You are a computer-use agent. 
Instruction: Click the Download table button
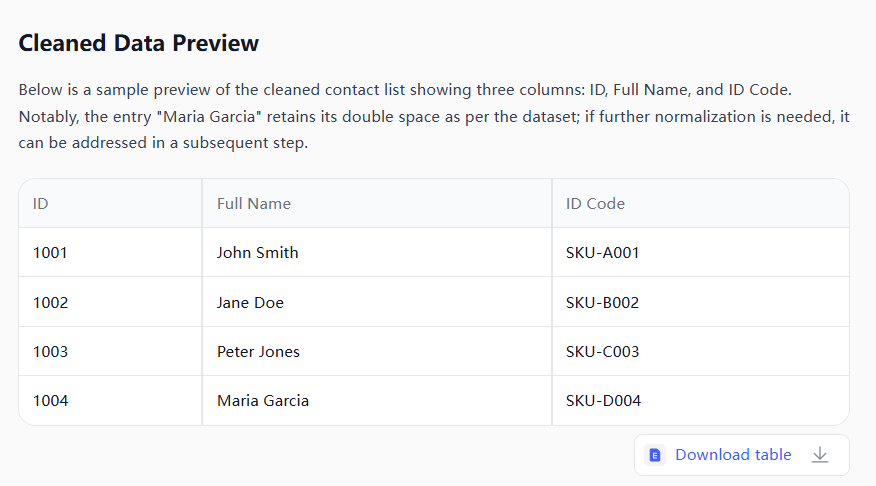(x=732, y=455)
